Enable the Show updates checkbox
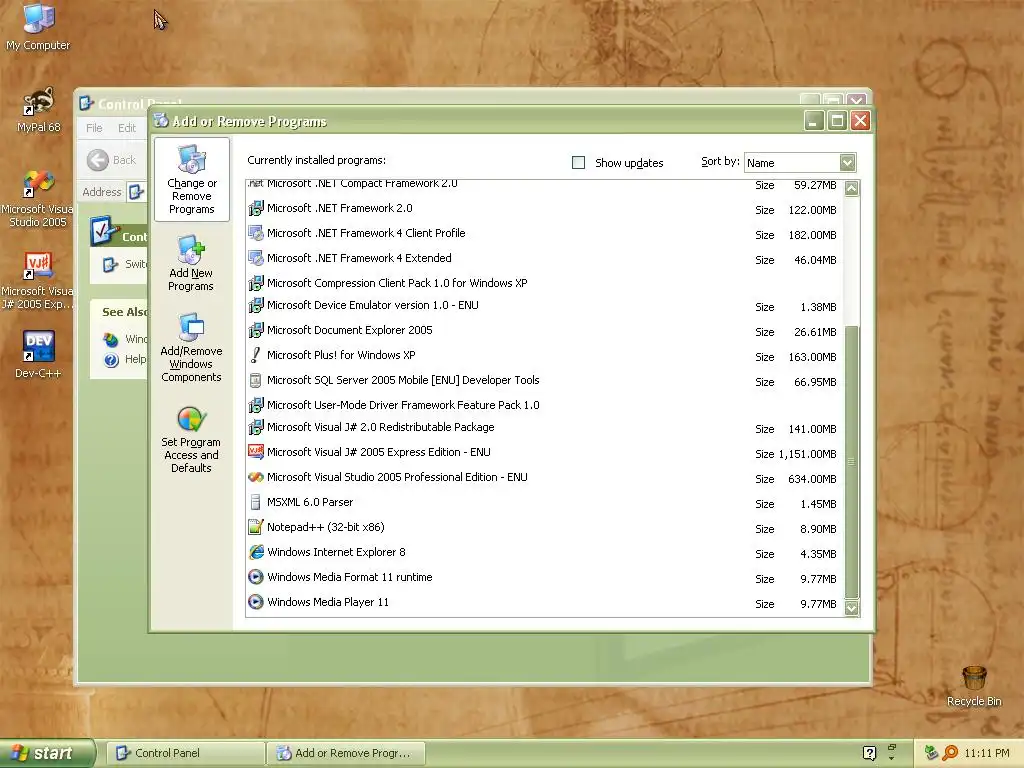Viewport: 1024px width, 768px height. tap(579, 163)
